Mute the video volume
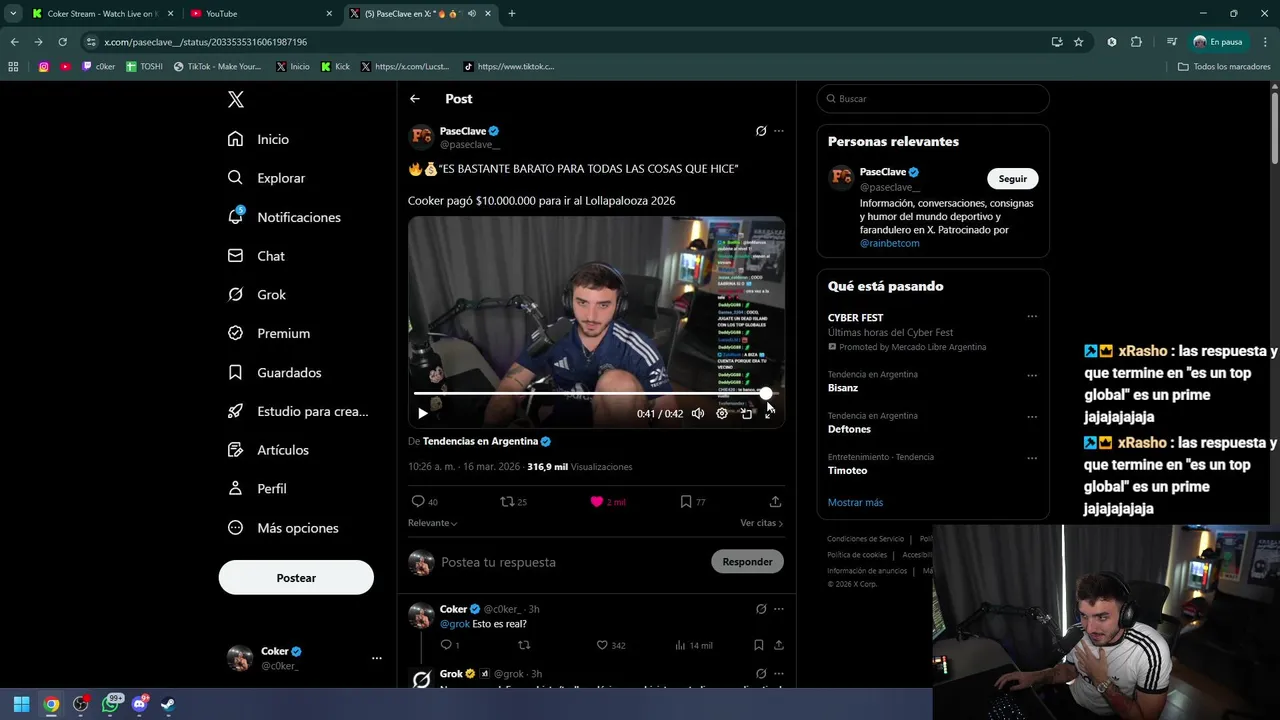 click(x=698, y=413)
